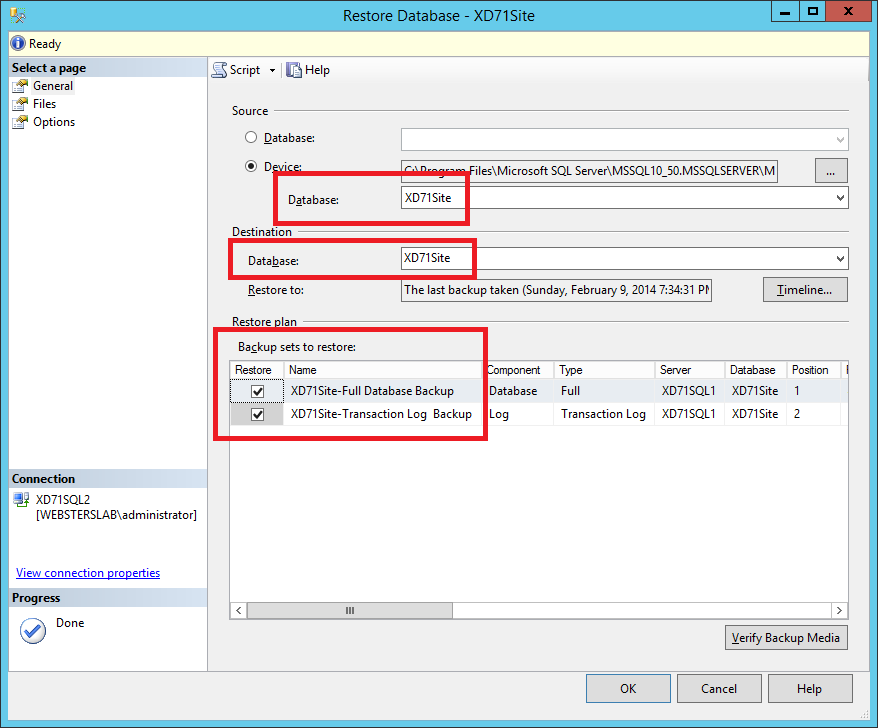
Task: Click the browse device ellipsis button
Action: (x=831, y=171)
